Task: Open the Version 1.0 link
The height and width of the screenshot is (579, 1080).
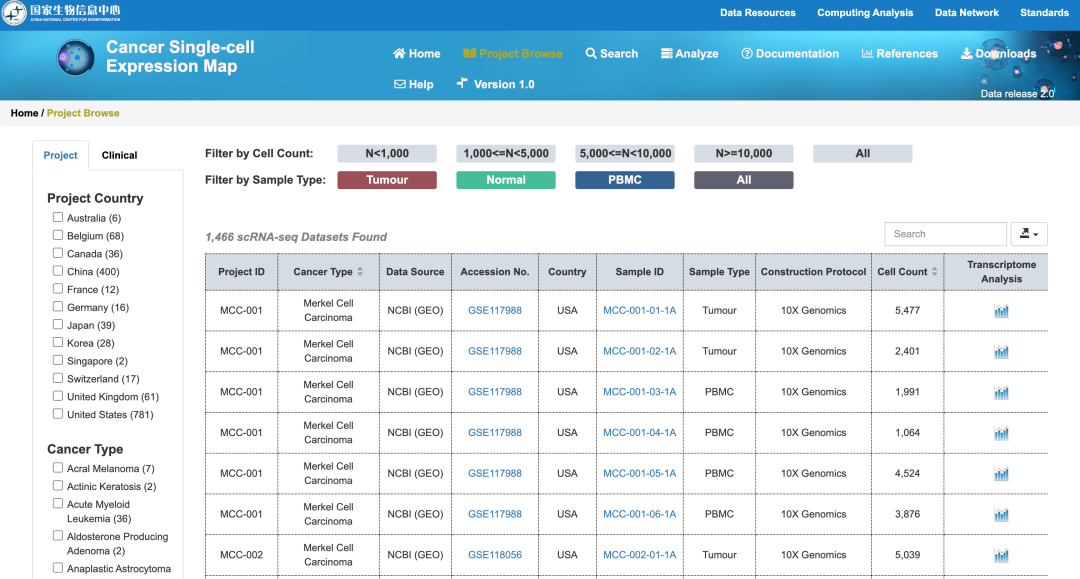Action: click(495, 84)
